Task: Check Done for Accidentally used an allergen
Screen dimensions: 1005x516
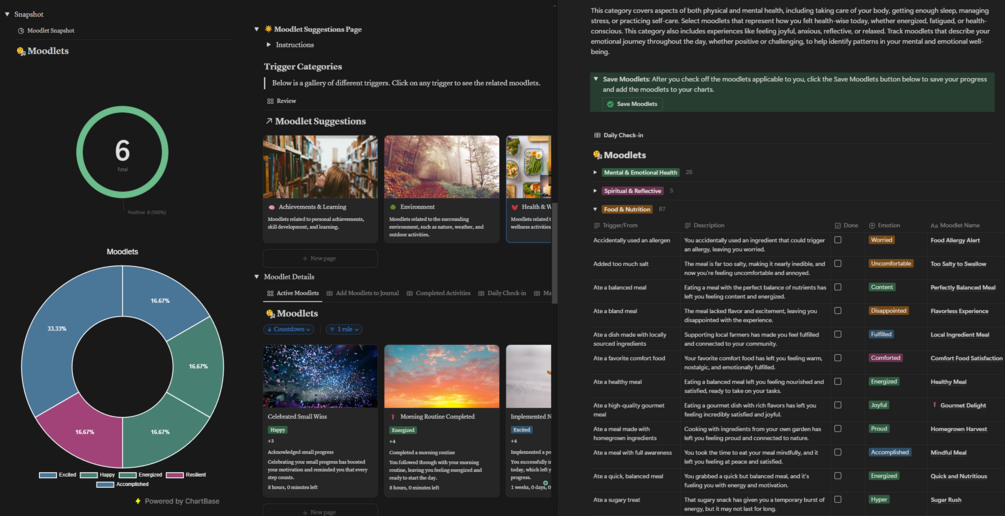Action: [x=838, y=240]
